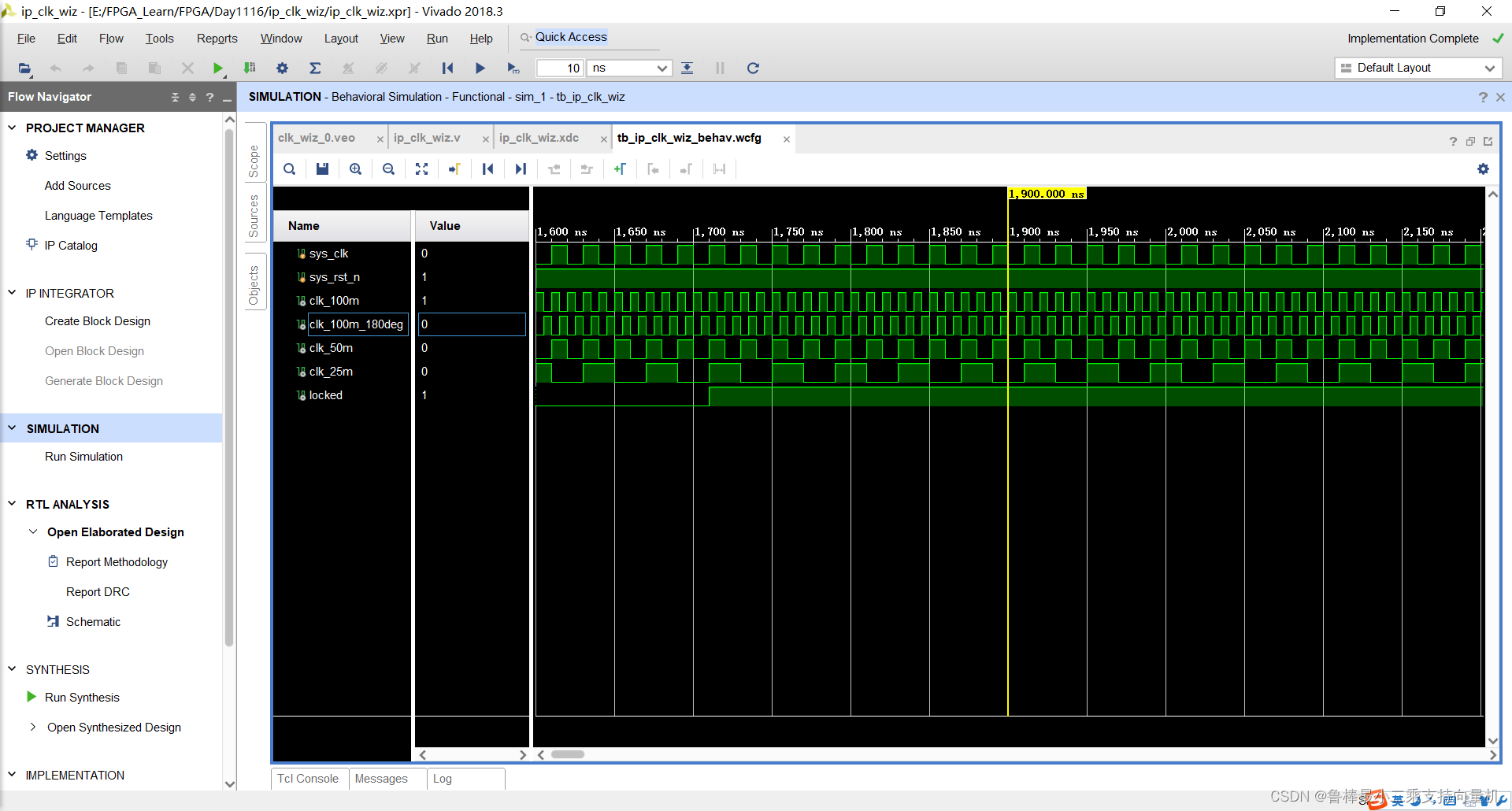Open help for the waveform window
The image size is (1512, 811).
pos(1453,142)
